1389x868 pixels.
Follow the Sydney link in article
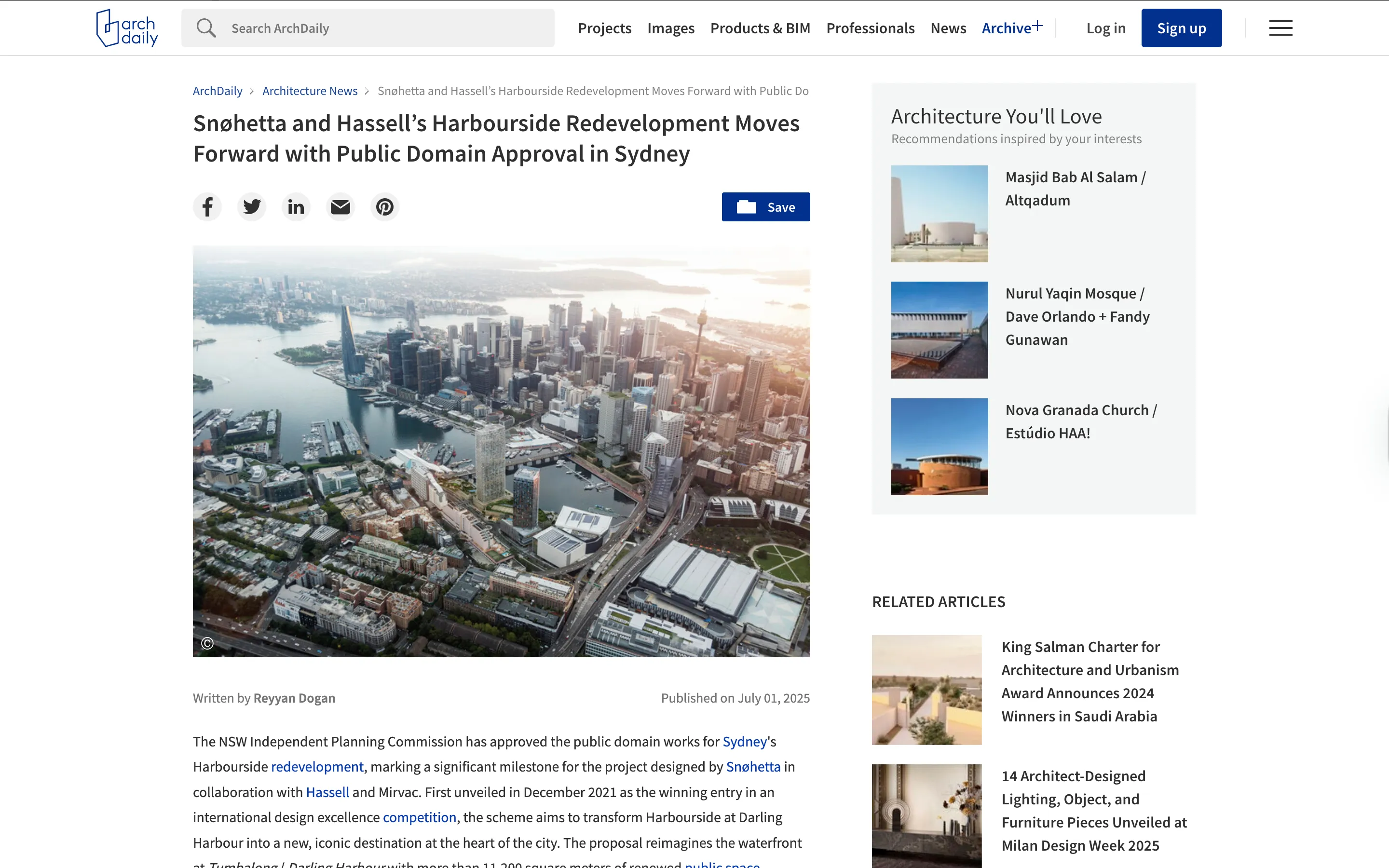745,742
